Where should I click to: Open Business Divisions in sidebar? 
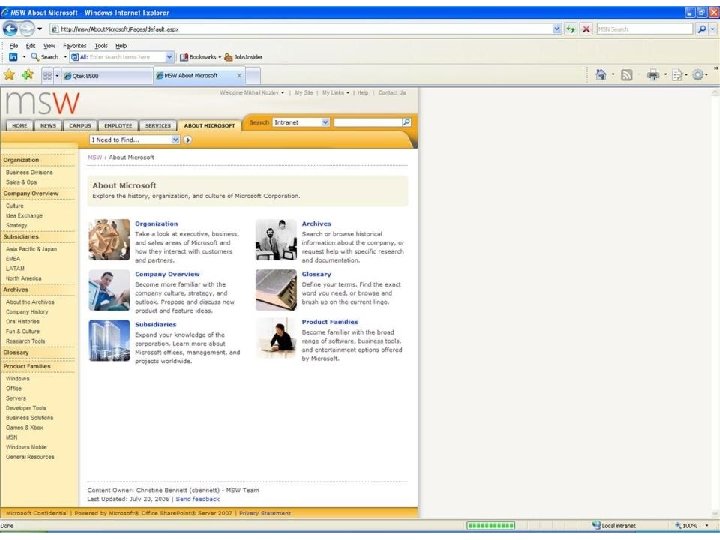[x=29, y=172]
